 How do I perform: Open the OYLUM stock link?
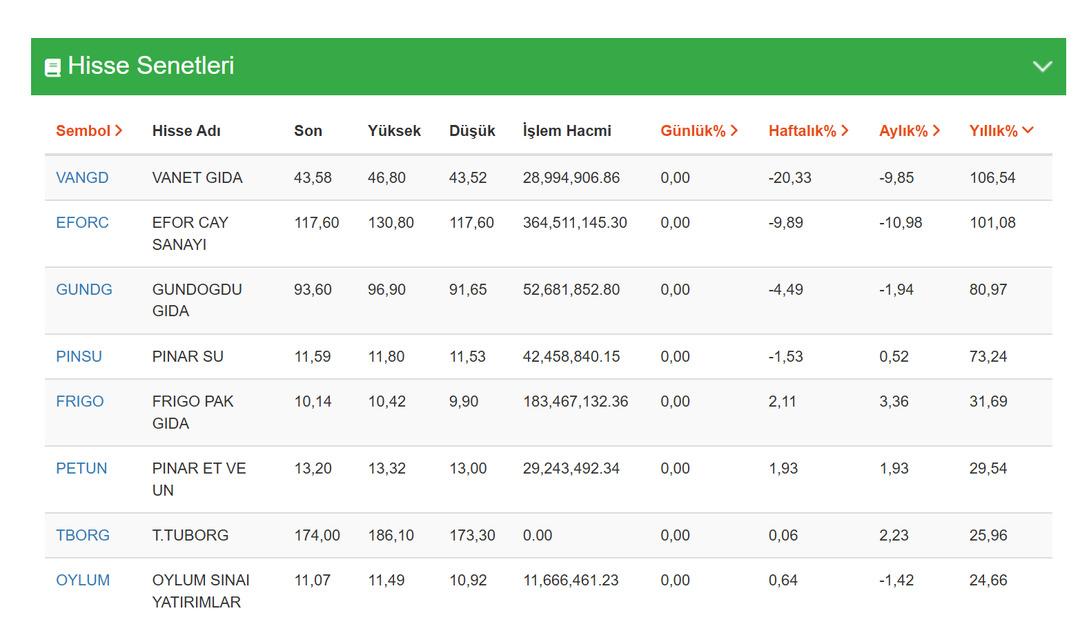pyautogui.click(x=83, y=581)
